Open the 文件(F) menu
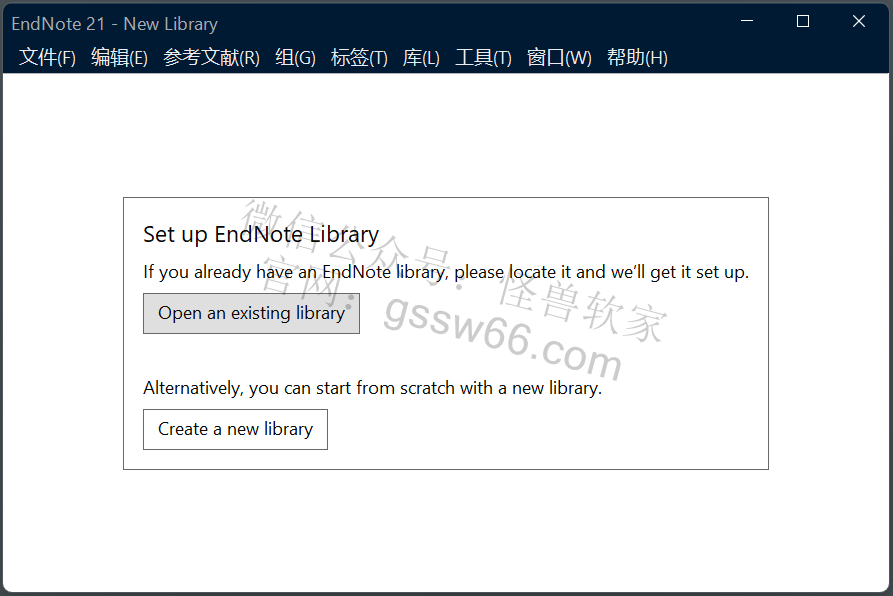The image size is (893, 596). pos(47,58)
